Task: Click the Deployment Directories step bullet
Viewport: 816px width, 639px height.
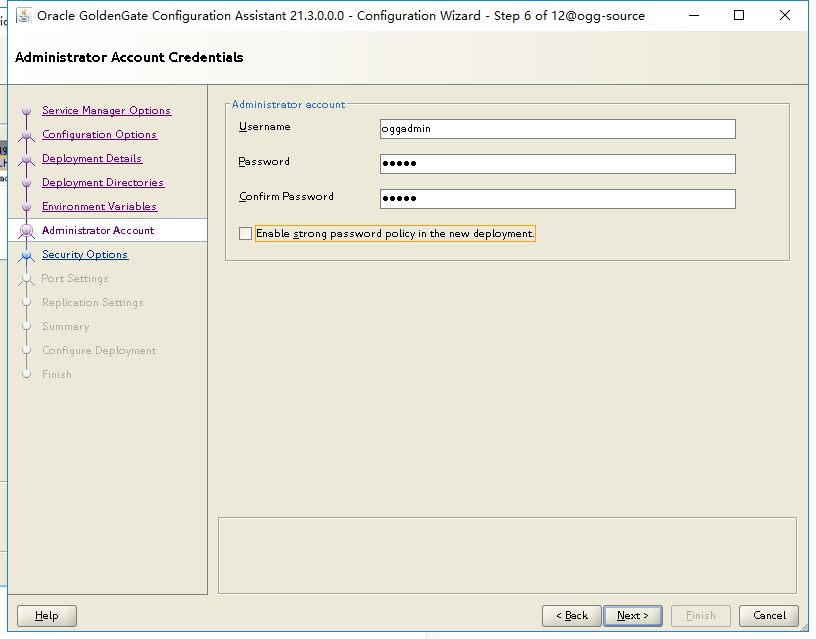Action: click(x=27, y=183)
